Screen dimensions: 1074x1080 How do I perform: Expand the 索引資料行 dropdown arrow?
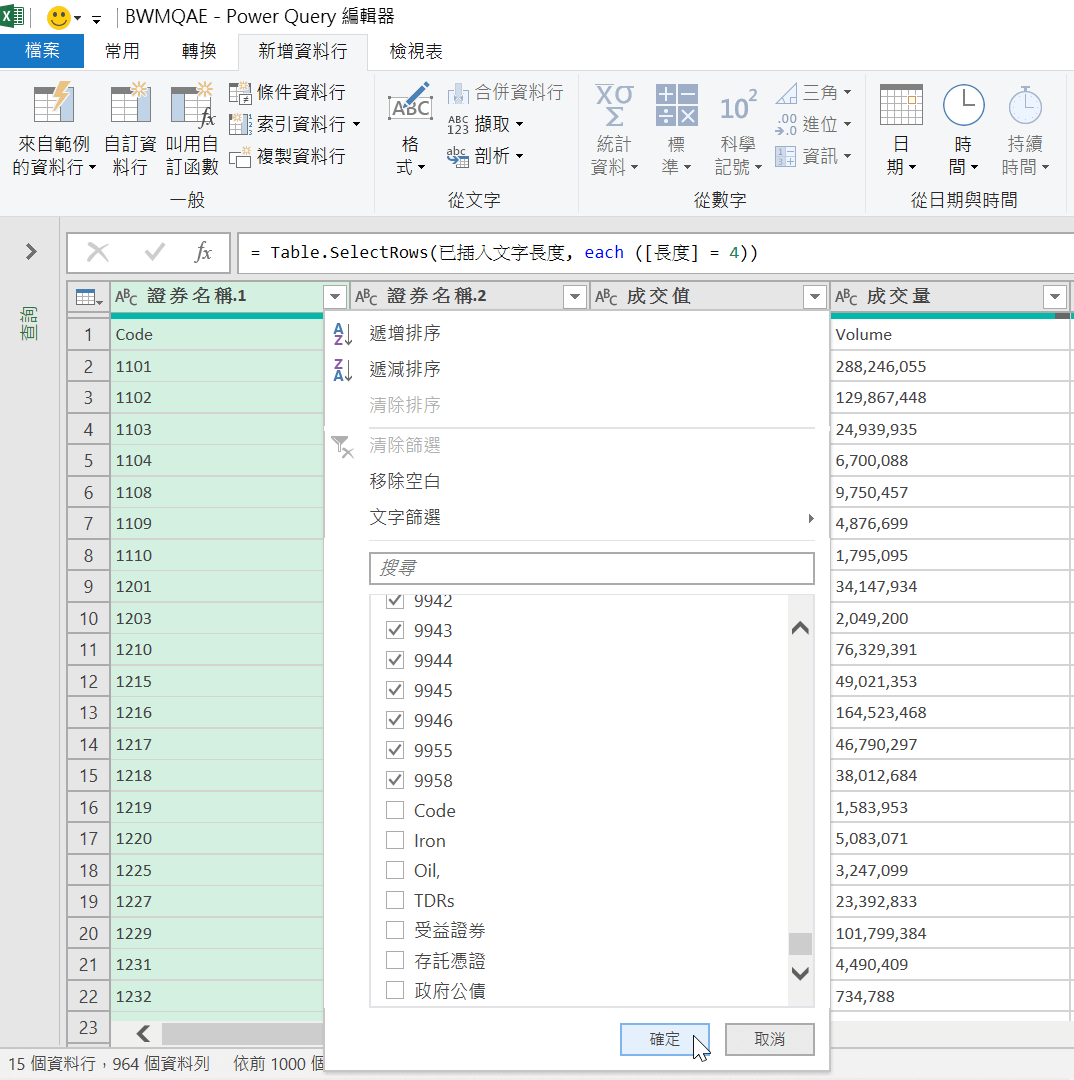[x=357, y=125]
